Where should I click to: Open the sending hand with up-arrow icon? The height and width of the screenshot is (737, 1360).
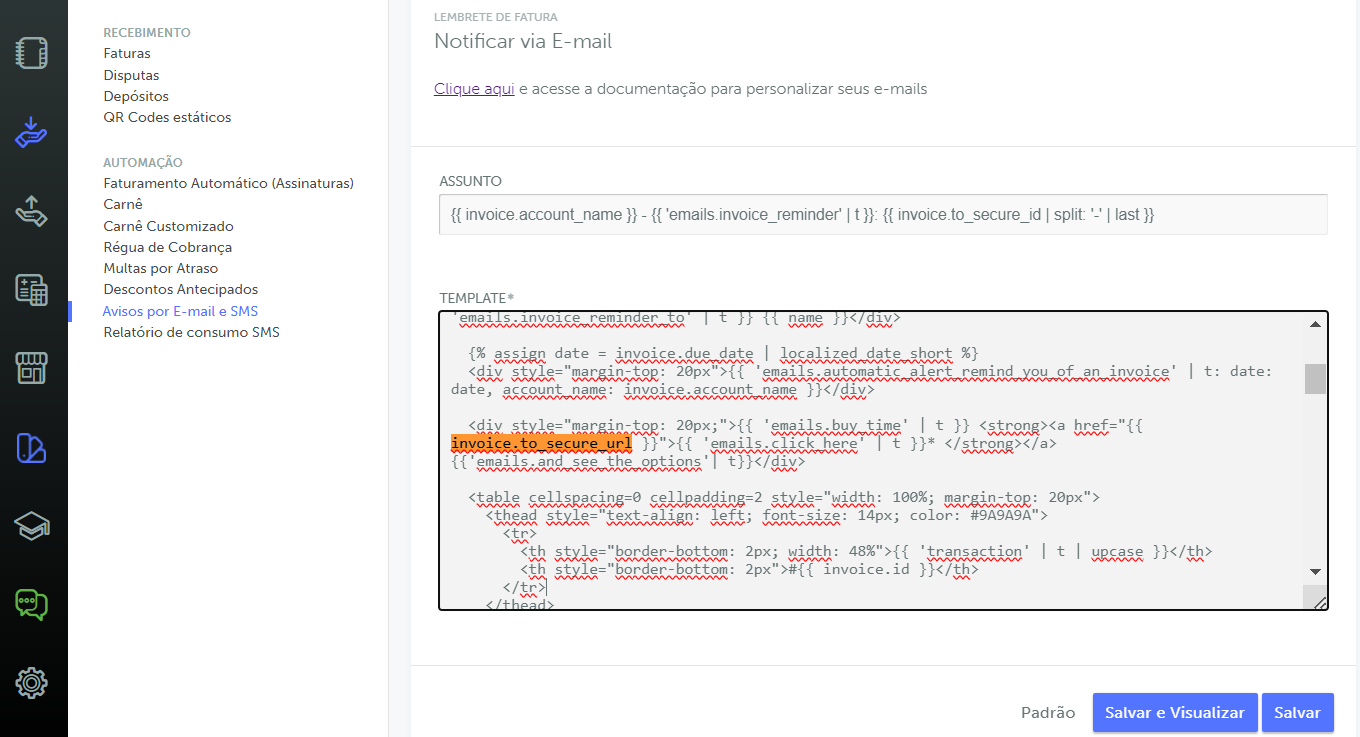32,211
